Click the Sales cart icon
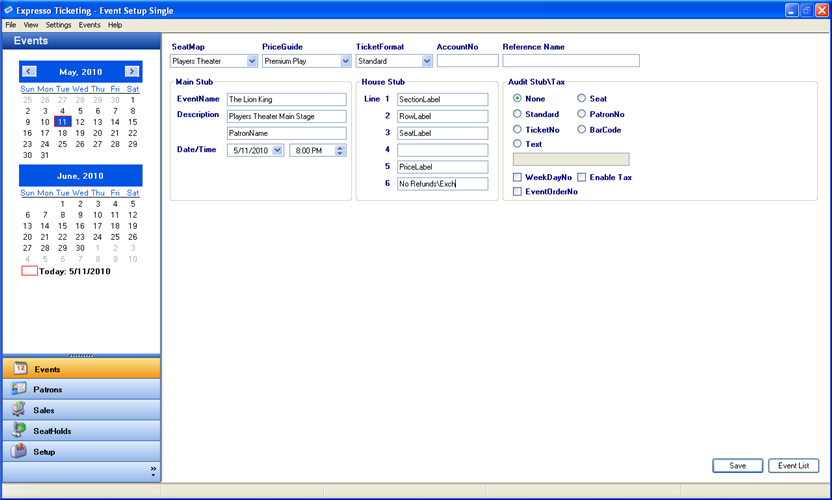Viewport: 832px width, 500px height. 19,410
